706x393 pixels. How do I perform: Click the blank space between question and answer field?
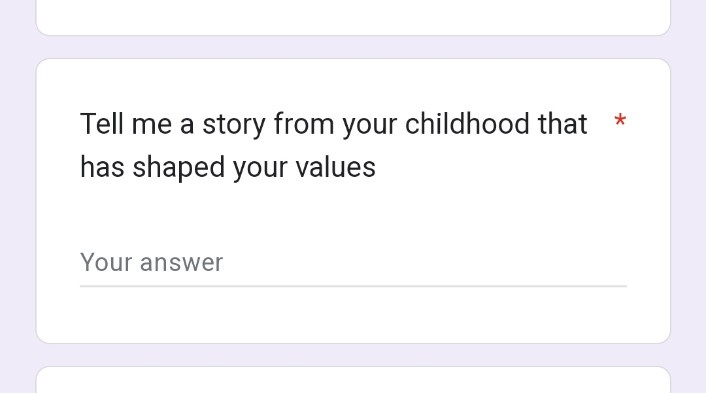(x=353, y=214)
